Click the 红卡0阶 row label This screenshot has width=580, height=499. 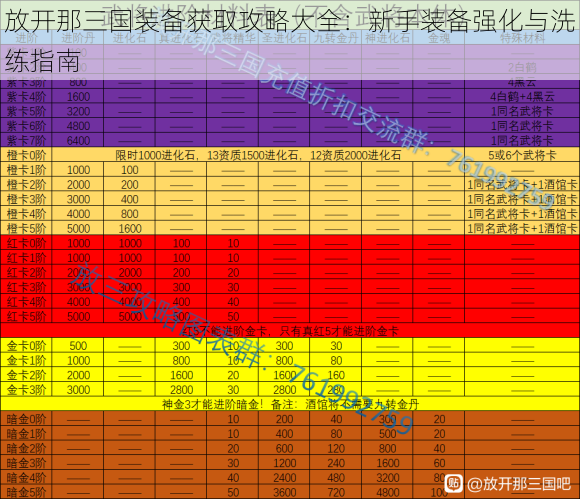[26, 243]
